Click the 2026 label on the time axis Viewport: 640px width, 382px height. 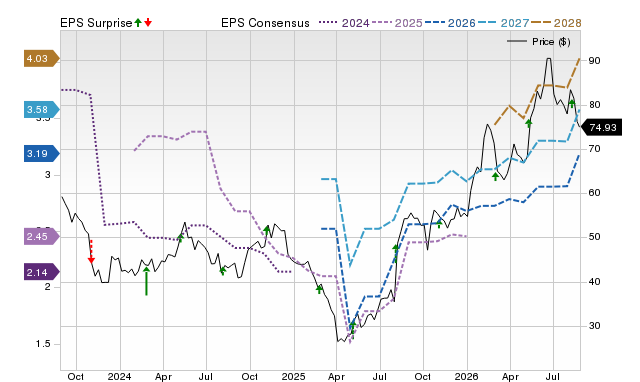467,376
